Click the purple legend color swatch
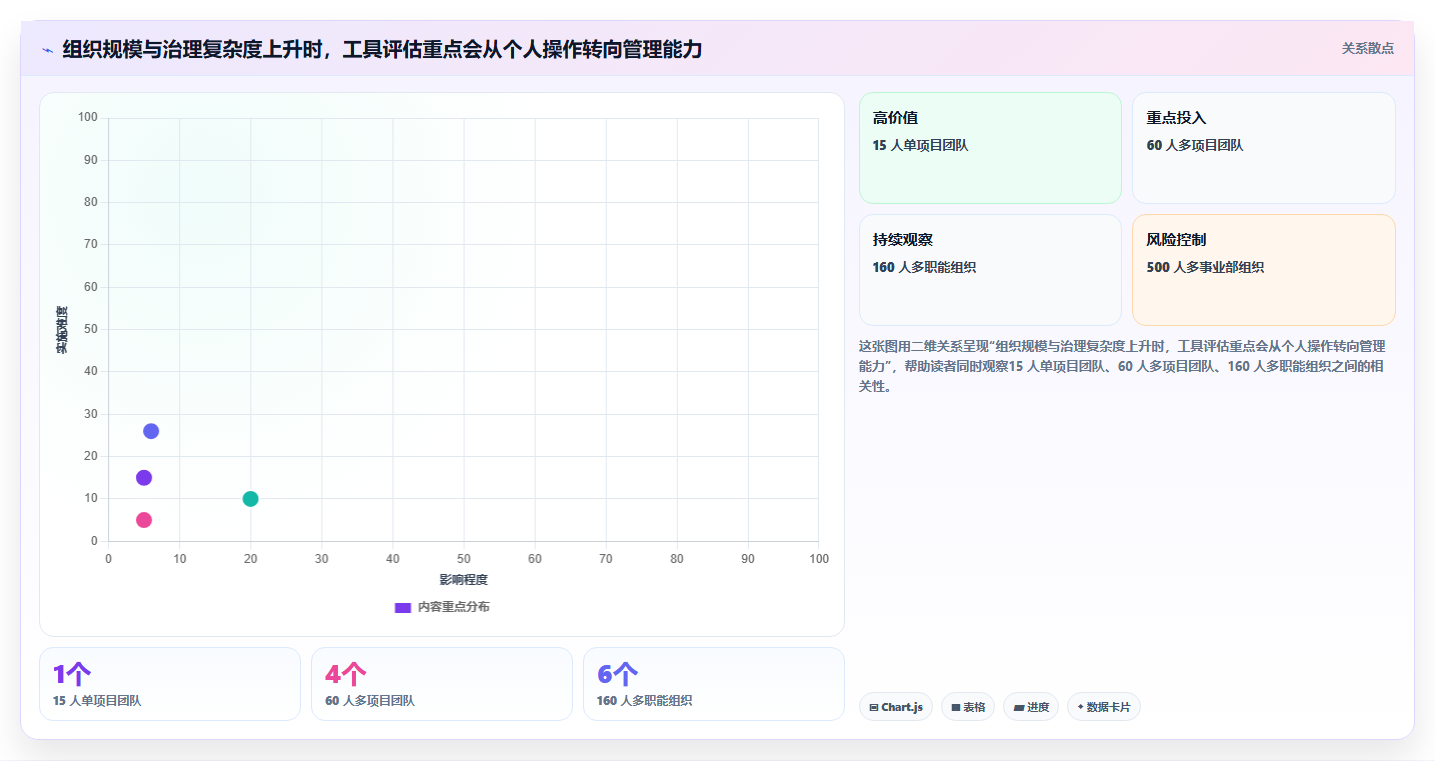 pos(403,607)
